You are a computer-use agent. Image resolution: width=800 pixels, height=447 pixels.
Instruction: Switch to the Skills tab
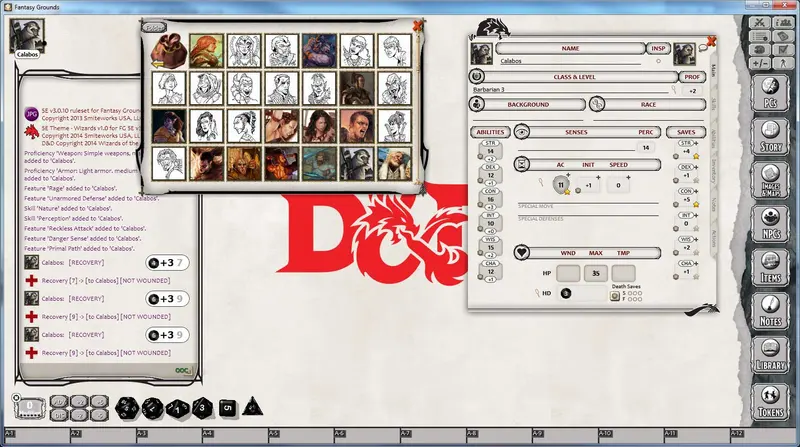click(x=714, y=104)
